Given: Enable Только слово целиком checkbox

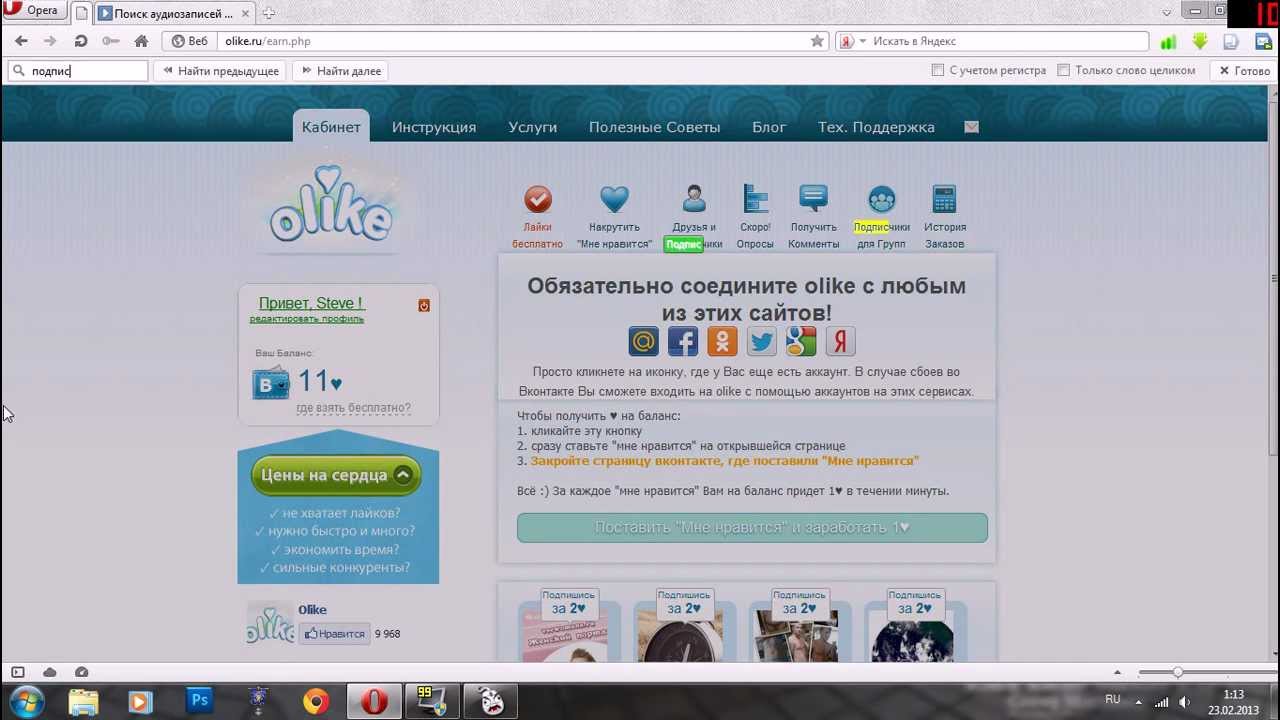Looking at the screenshot, I should [x=1064, y=70].
